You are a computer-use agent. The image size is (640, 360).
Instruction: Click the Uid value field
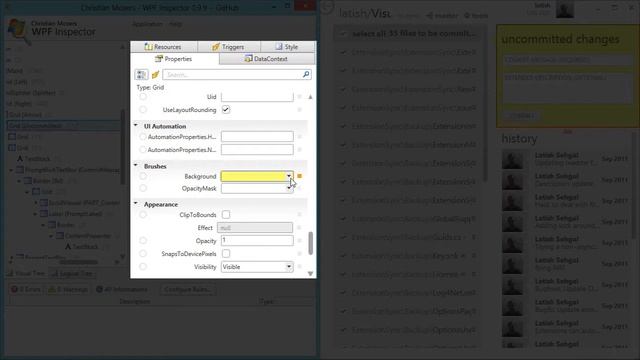pyautogui.click(x=257, y=97)
